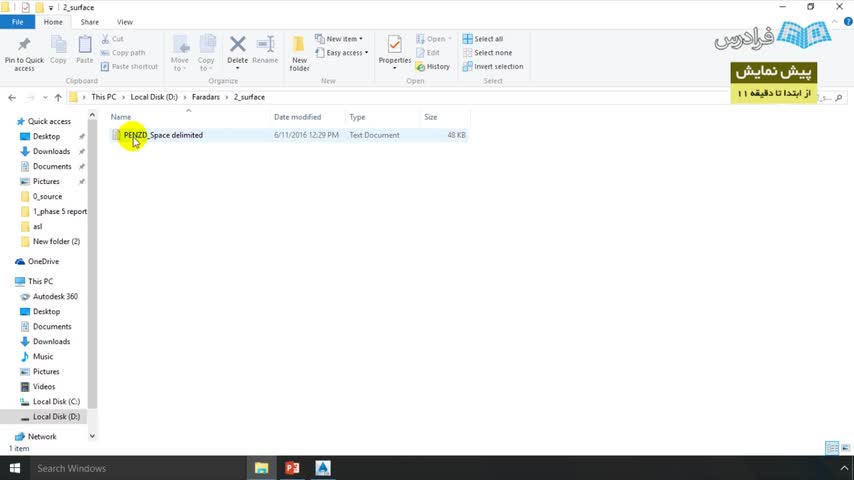Image resolution: width=854 pixels, height=480 pixels.
Task: Open PowerPoint from the taskbar
Action: 292,468
